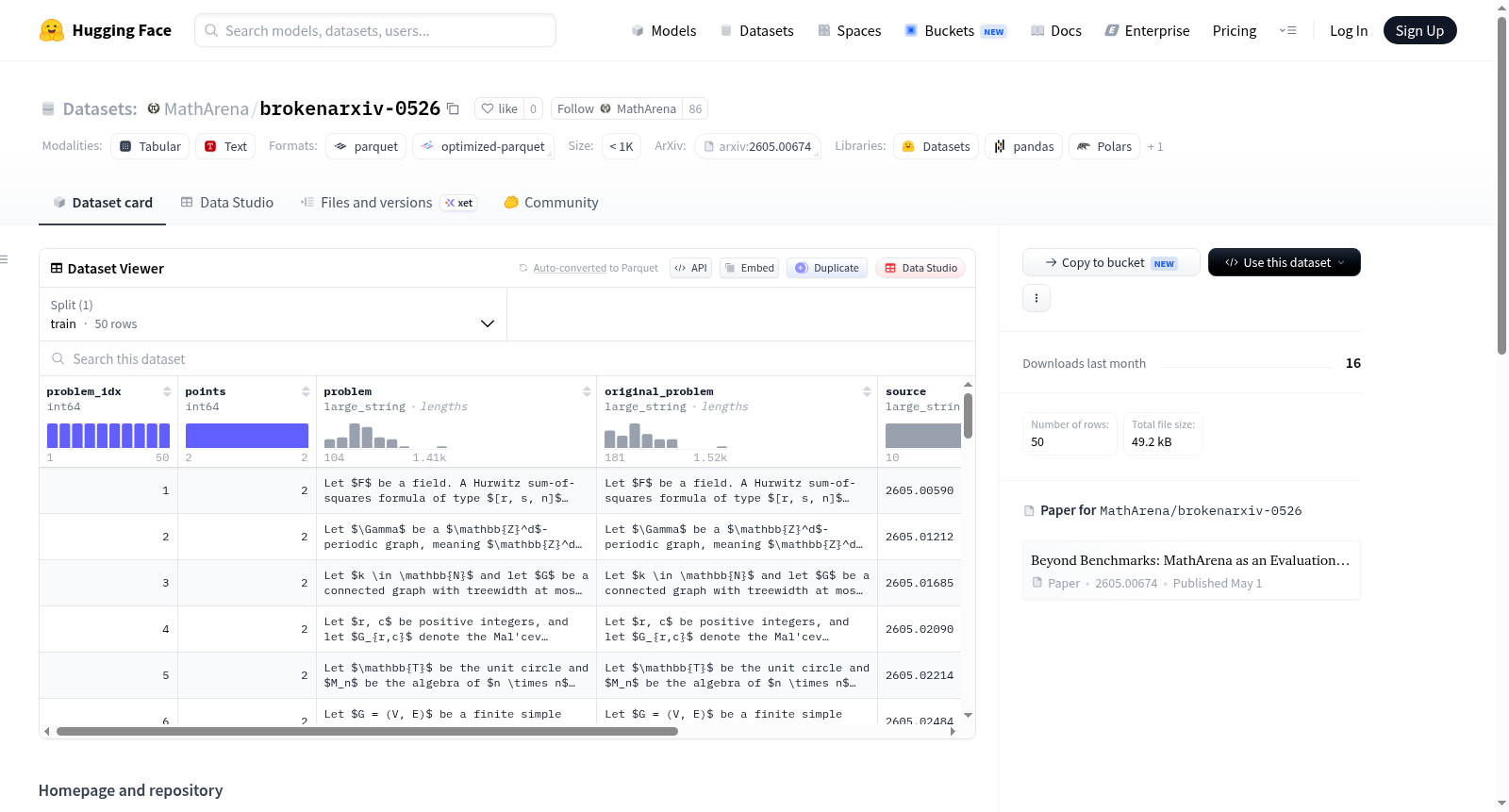Click the points histogram bar
This screenshot has height=812, width=1509.
click(247, 436)
